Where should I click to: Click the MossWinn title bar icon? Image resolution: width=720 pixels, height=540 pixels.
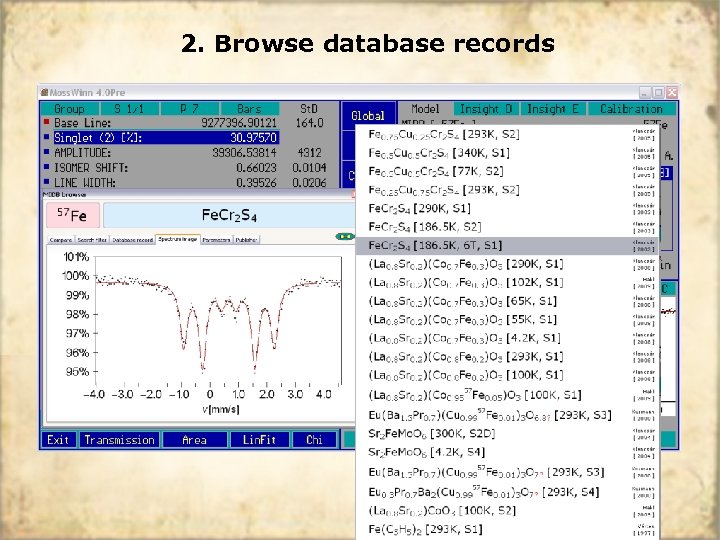point(45,92)
